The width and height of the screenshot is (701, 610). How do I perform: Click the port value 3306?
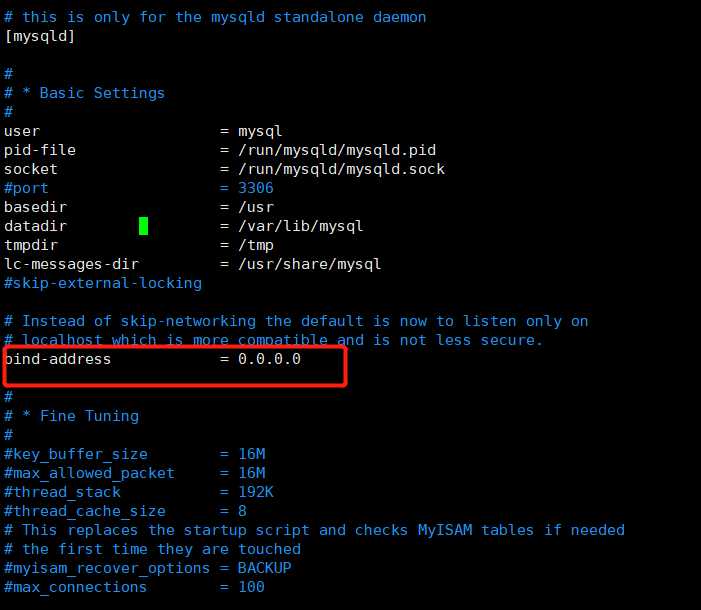click(255, 188)
